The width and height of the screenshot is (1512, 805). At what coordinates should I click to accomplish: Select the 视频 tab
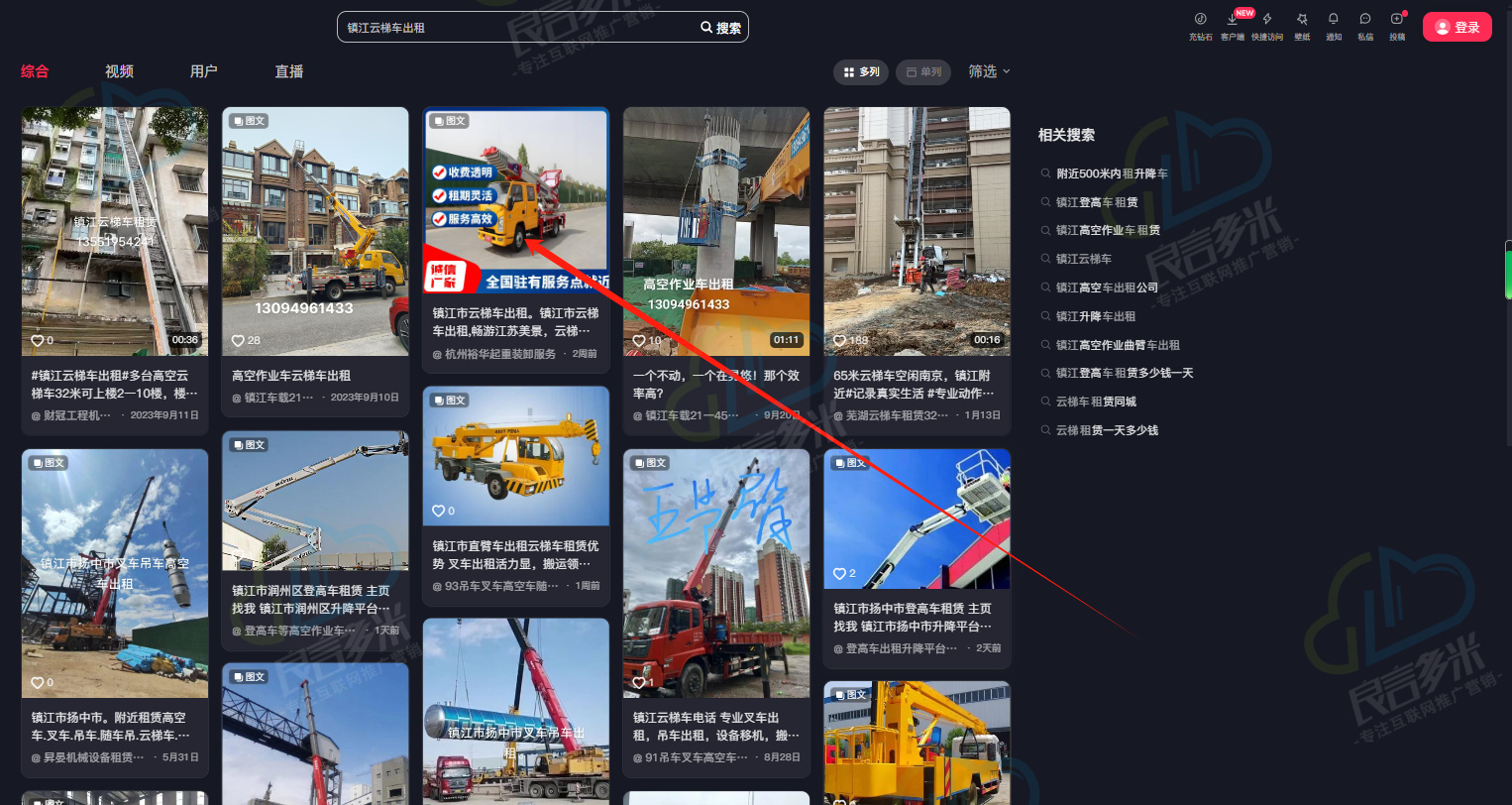[119, 71]
